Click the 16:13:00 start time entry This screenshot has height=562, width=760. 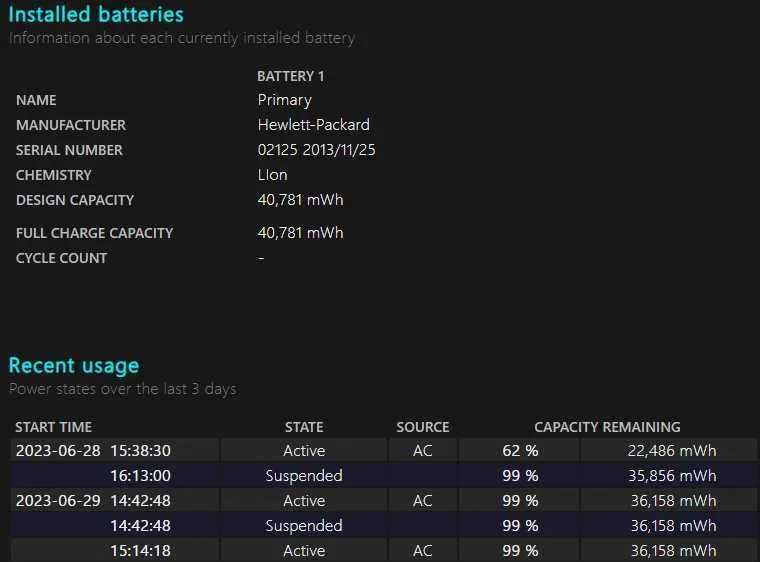click(x=140, y=476)
